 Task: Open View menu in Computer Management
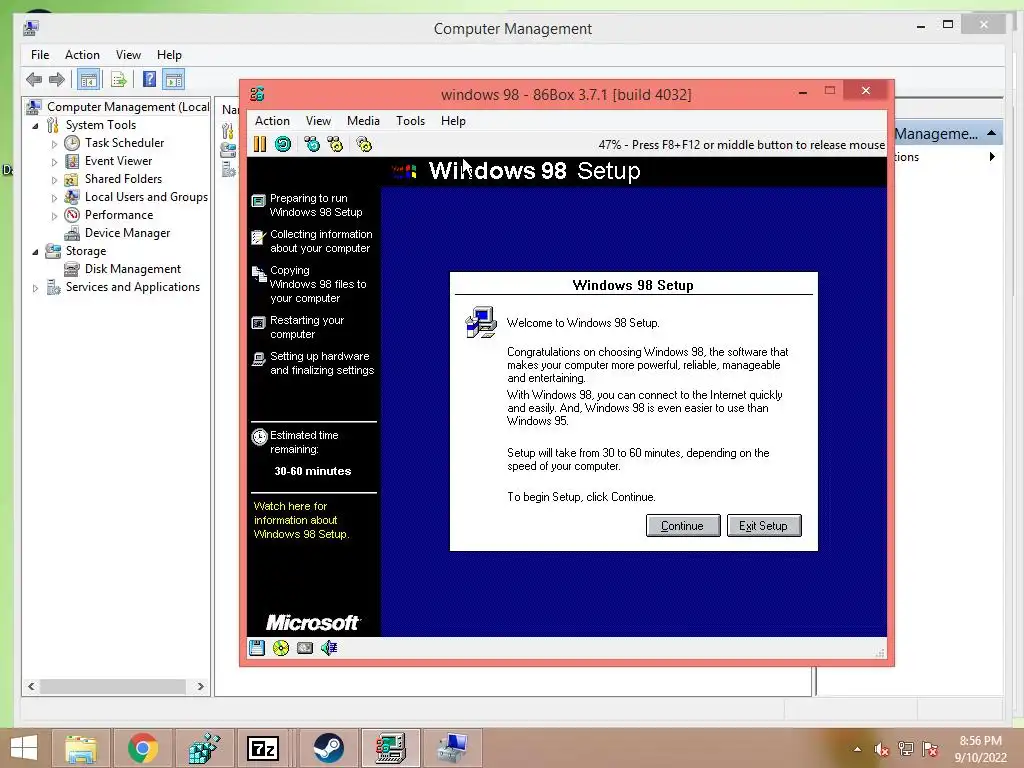click(128, 55)
